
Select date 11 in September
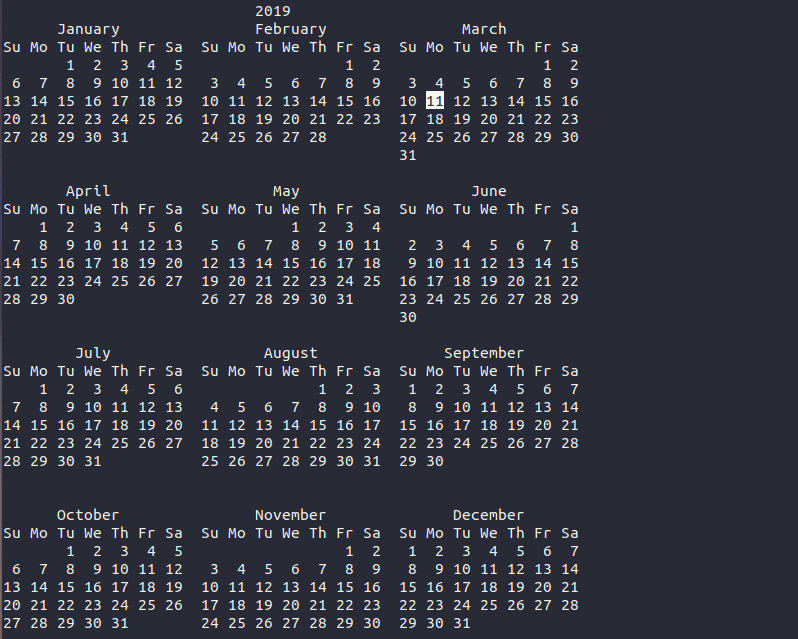pyautogui.click(x=489, y=407)
